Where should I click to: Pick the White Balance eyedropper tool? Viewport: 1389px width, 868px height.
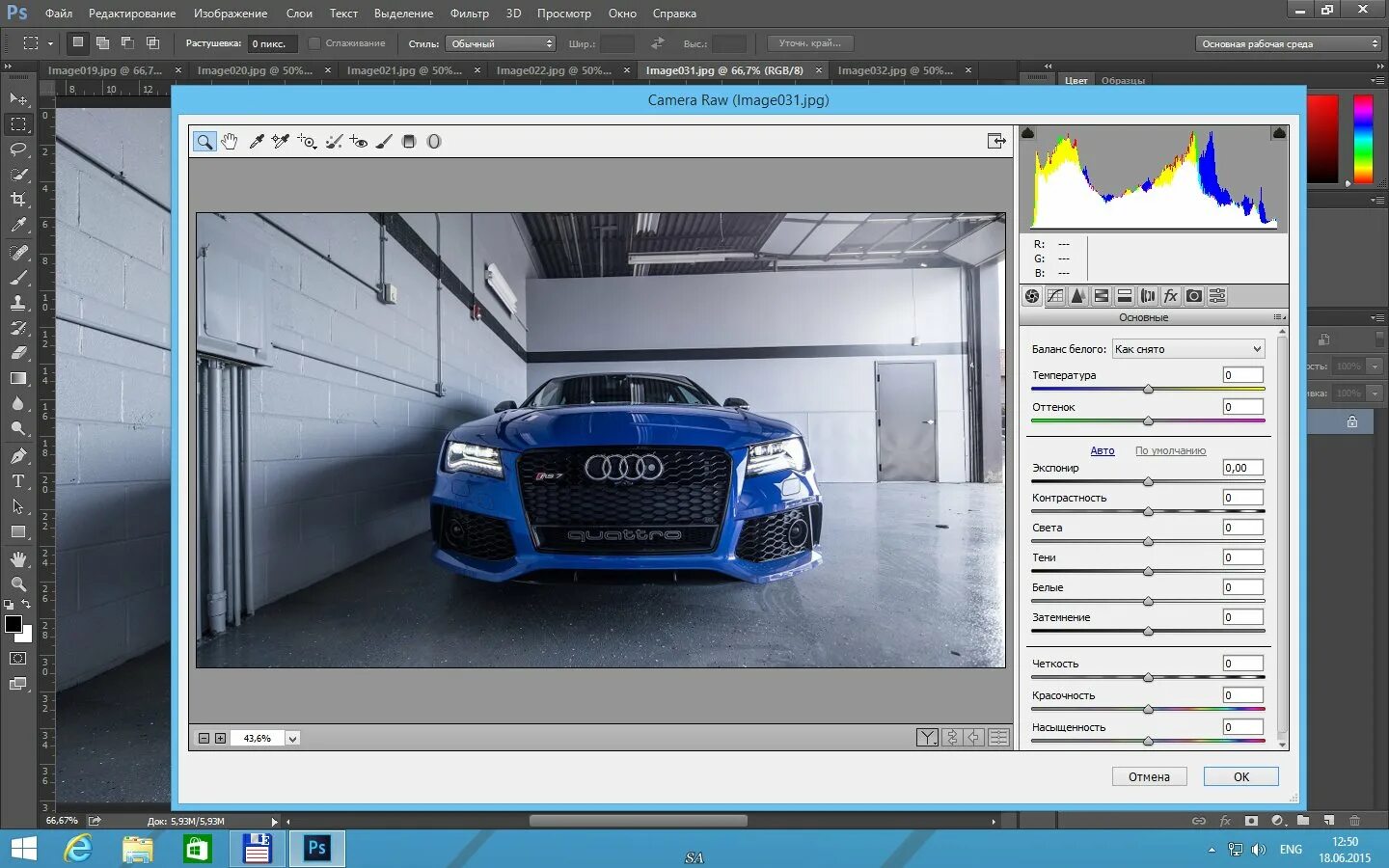tap(257, 142)
